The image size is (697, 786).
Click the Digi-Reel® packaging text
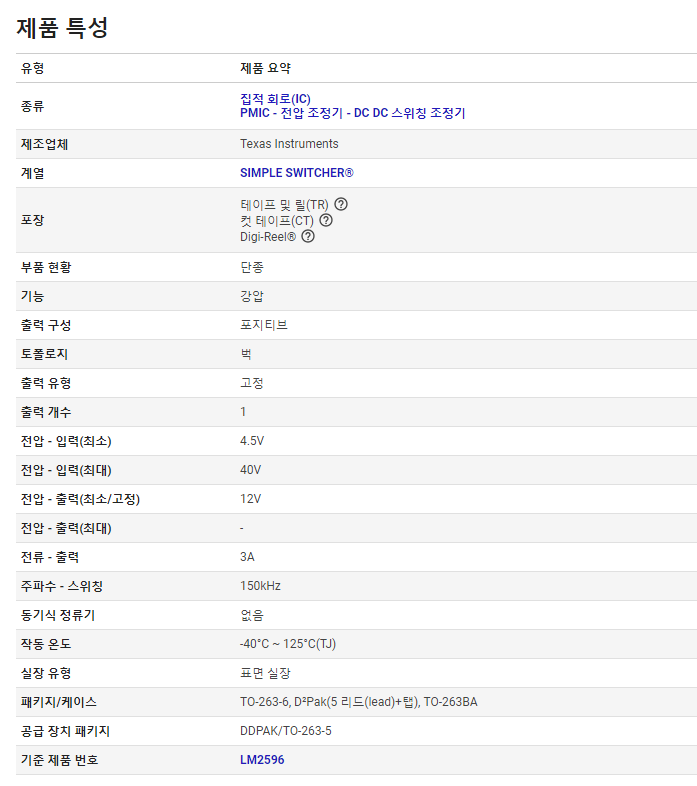coord(268,237)
